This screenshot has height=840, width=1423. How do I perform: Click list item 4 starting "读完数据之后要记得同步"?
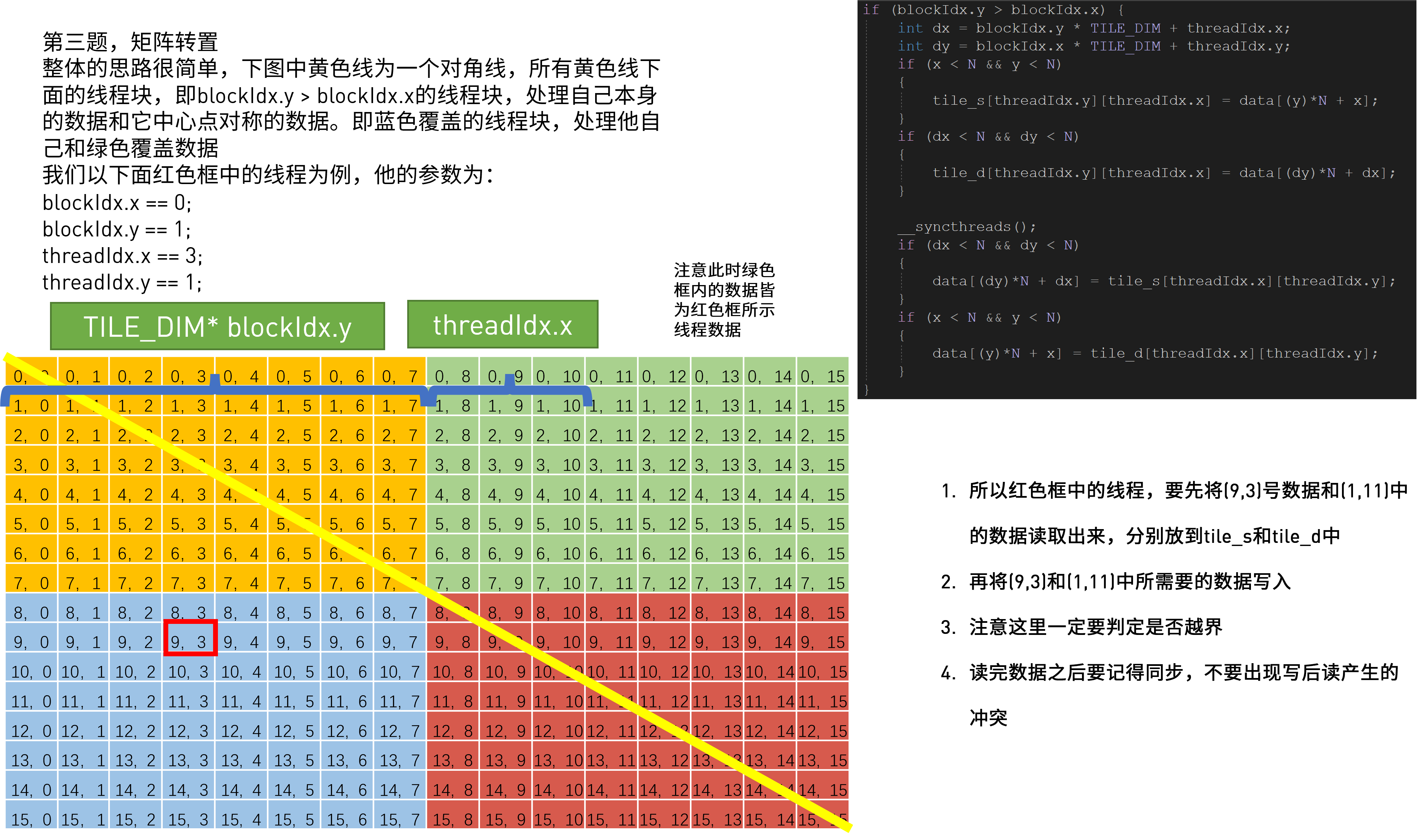point(1170,695)
